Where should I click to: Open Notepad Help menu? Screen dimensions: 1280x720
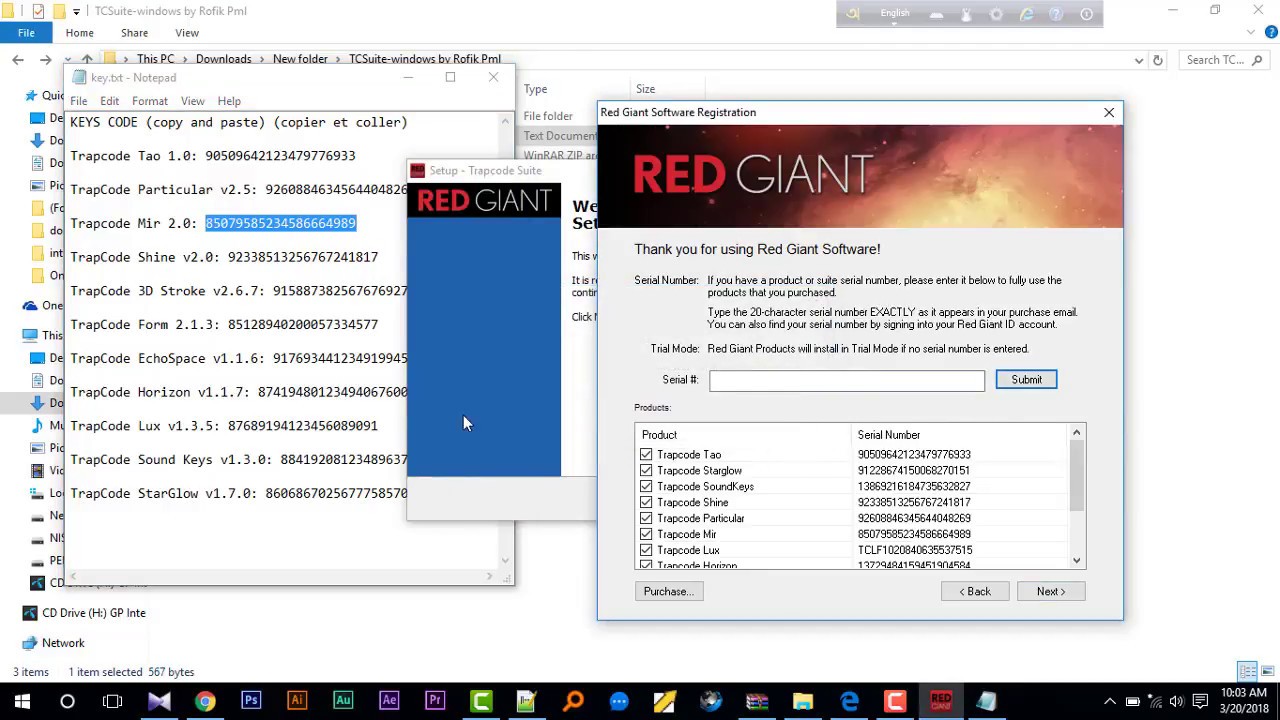(x=229, y=101)
